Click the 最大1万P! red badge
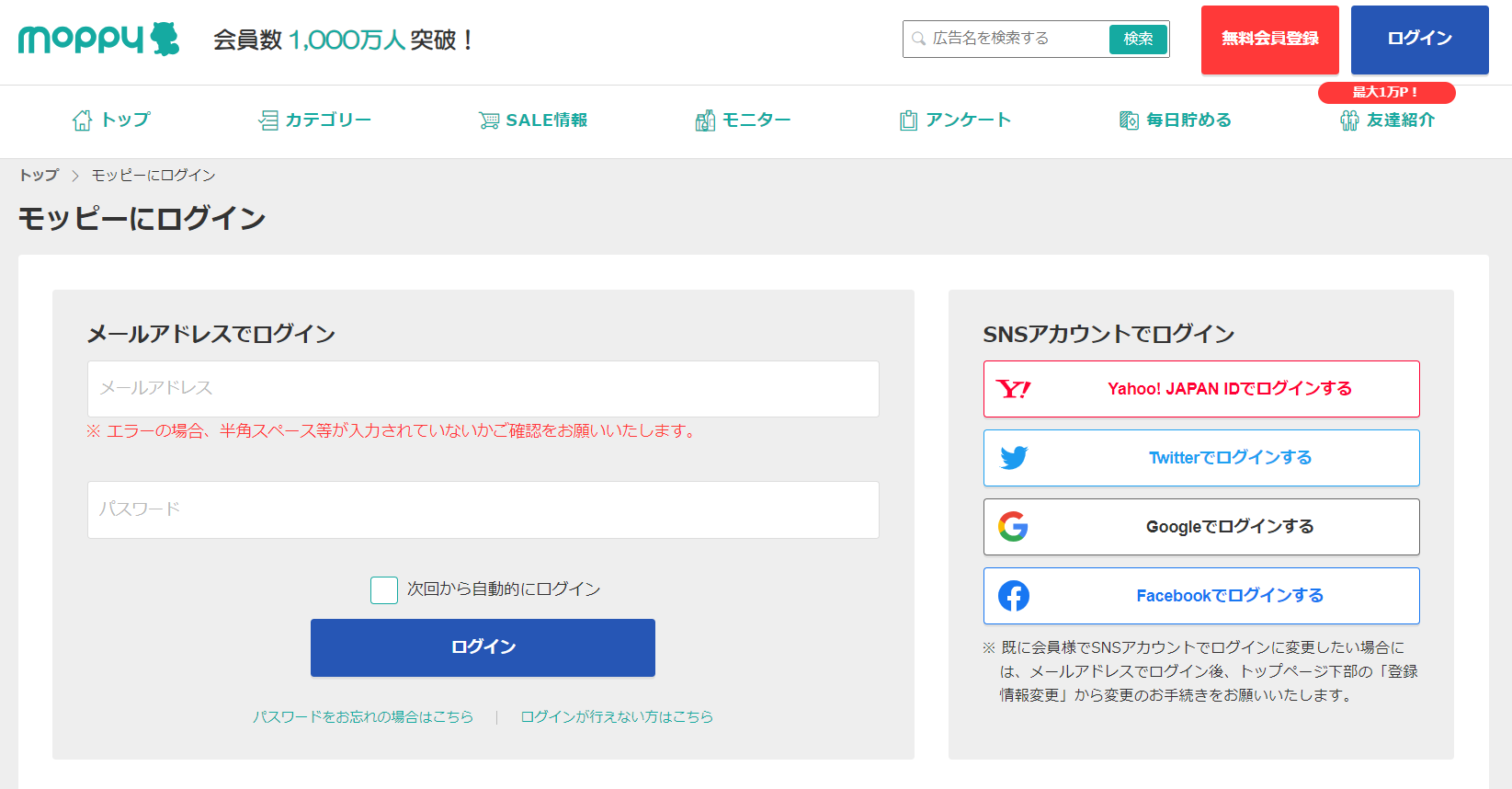Screen dimensions: 1512x789 [1386, 92]
